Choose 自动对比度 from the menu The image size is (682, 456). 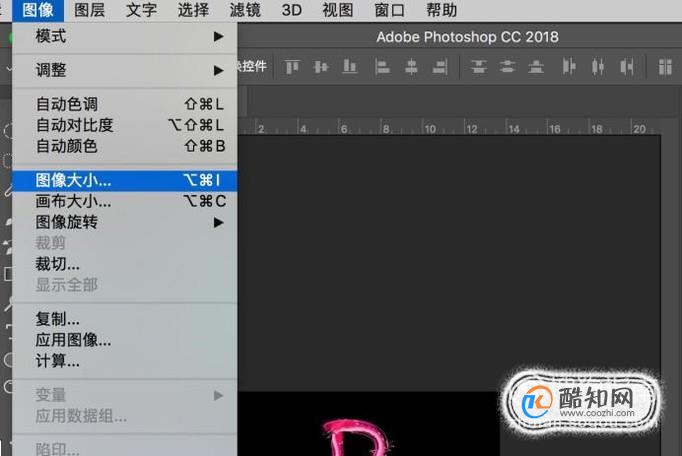click(124, 125)
